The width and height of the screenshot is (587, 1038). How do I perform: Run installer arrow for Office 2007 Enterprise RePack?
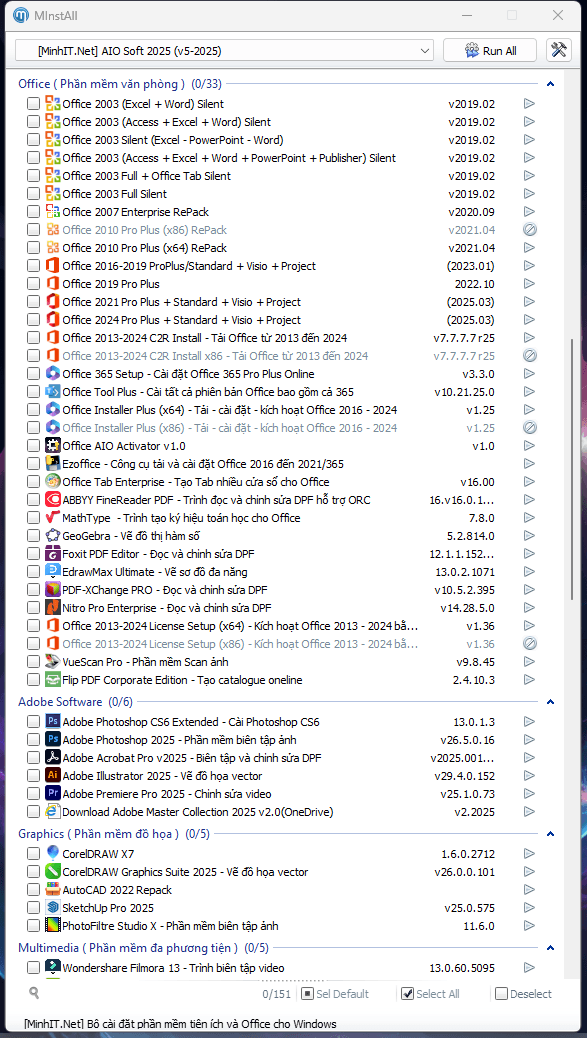[529, 212]
